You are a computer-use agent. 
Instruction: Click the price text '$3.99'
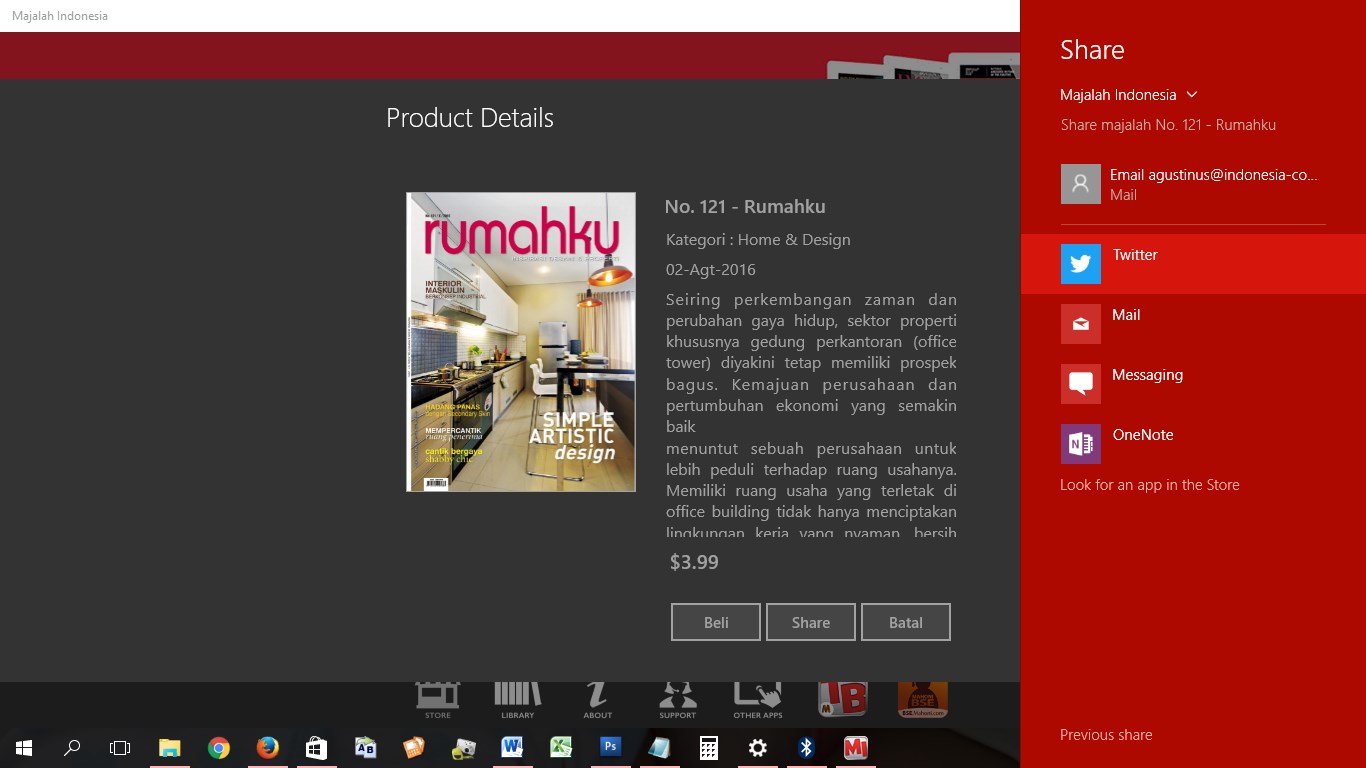pos(694,562)
